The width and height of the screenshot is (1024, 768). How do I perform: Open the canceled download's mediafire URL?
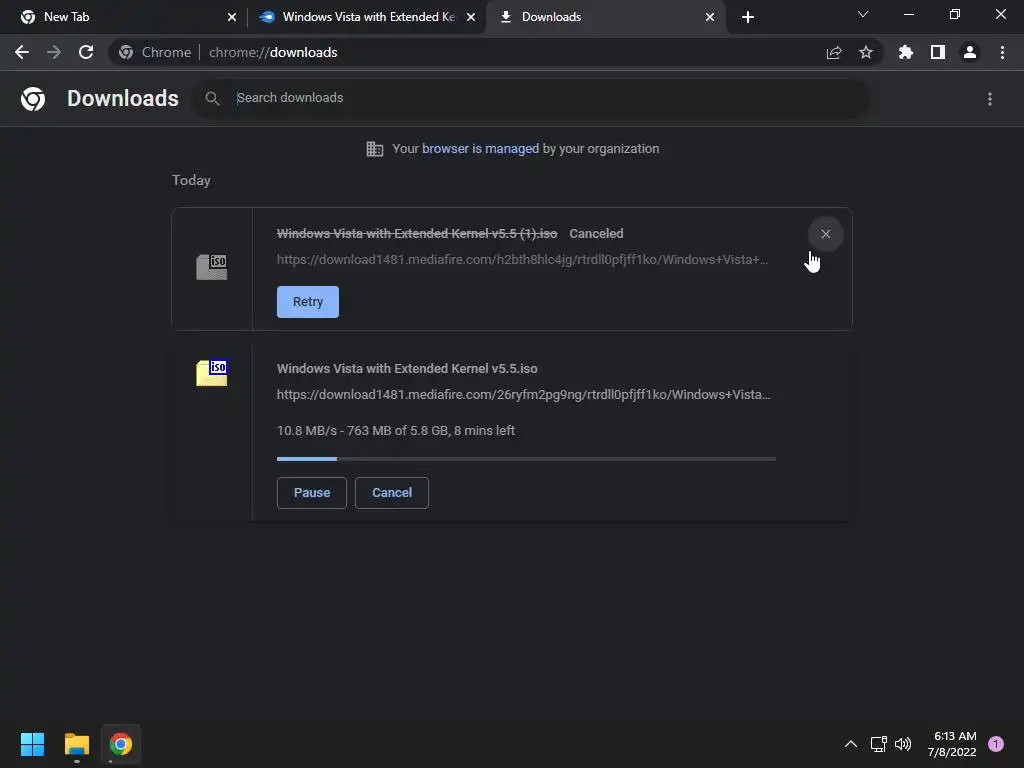pyautogui.click(x=522, y=259)
